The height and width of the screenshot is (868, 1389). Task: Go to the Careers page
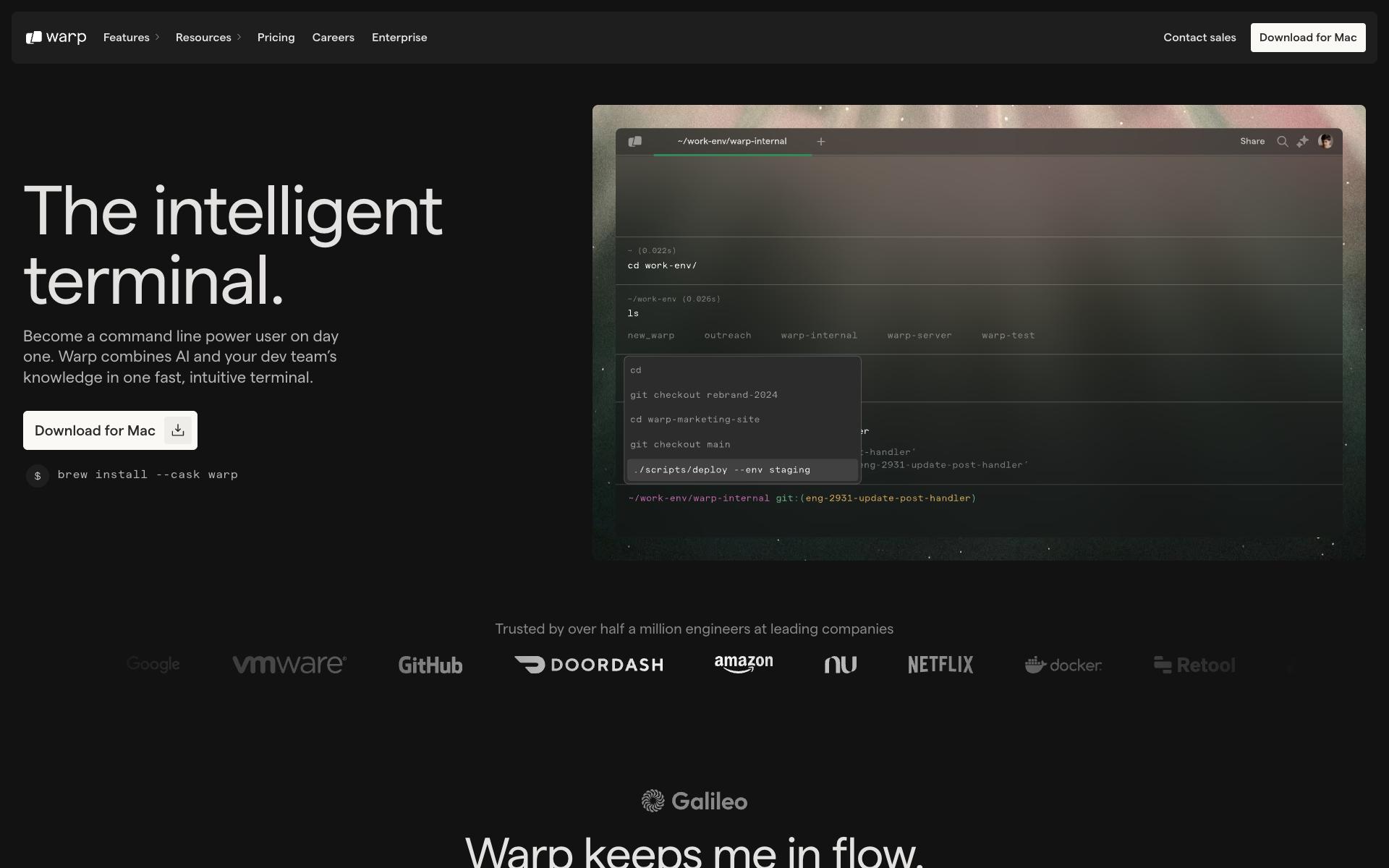coord(333,38)
